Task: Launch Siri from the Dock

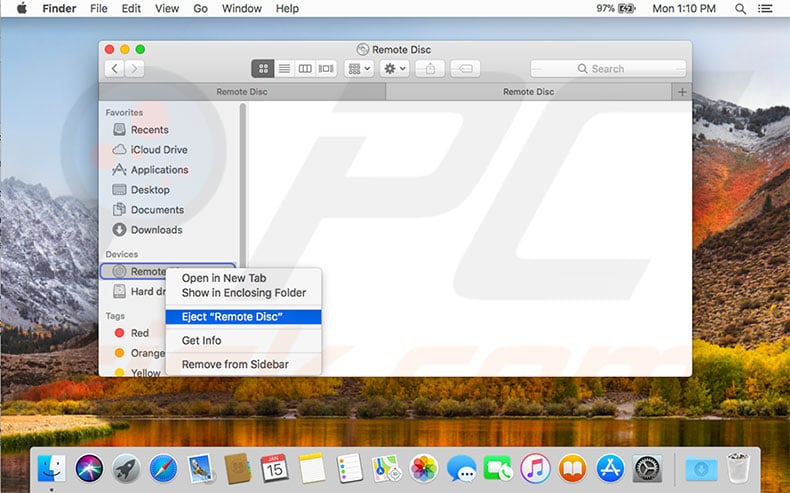Action: [x=89, y=468]
